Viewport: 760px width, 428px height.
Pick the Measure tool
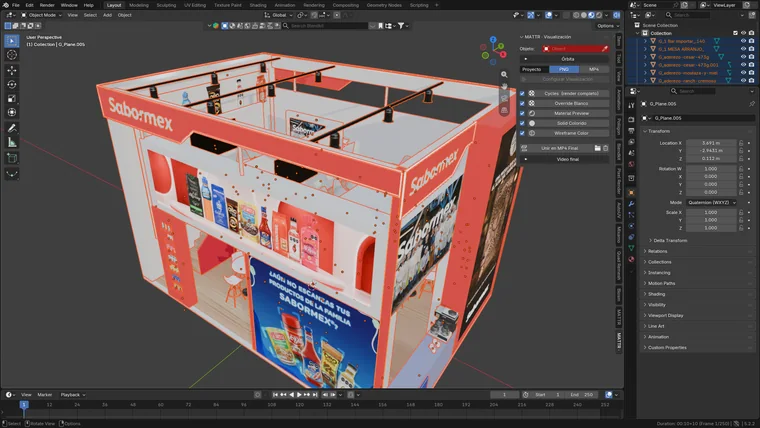pos(12,142)
